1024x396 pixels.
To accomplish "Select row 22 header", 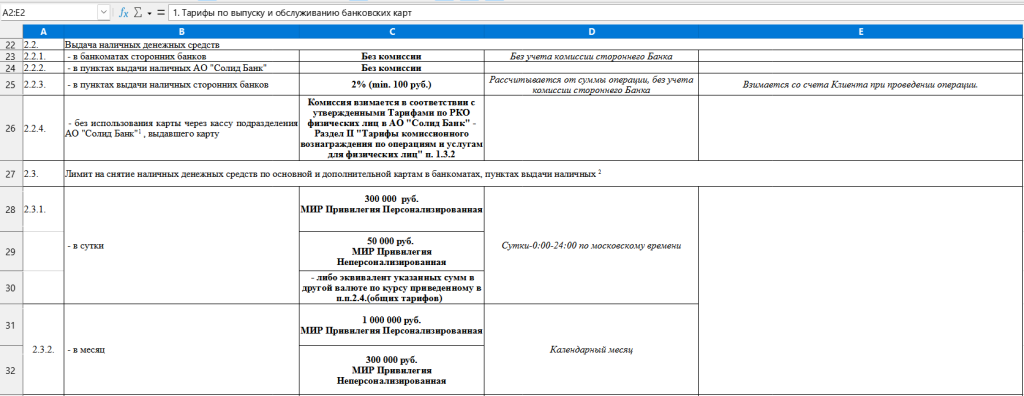I will click(x=11, y=45).
